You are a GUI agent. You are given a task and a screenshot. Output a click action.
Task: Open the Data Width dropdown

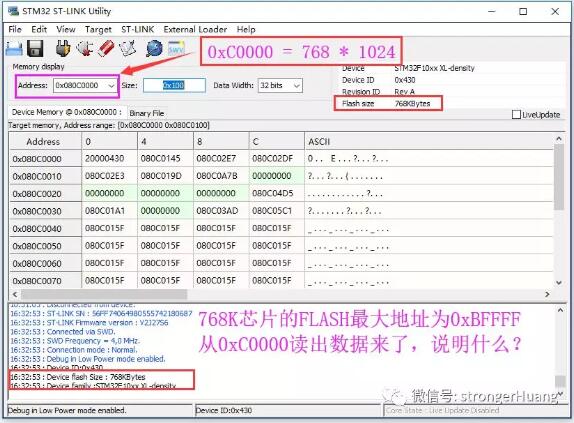pyautogui.click(x=297, y=86)
